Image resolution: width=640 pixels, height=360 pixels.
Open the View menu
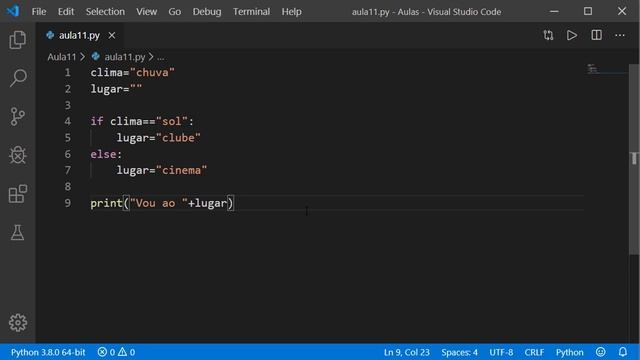(x=147, y=11)
